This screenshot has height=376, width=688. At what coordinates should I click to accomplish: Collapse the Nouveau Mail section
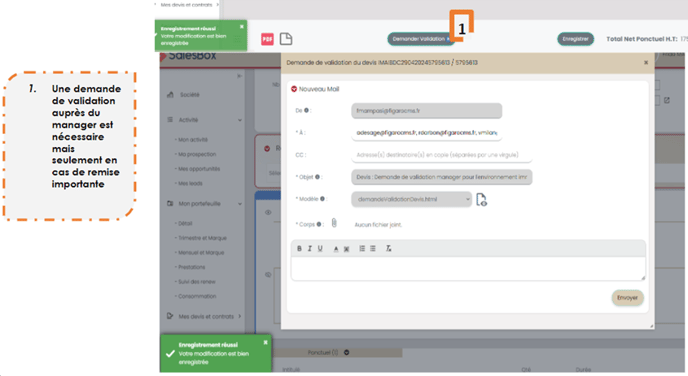(294, 89)
